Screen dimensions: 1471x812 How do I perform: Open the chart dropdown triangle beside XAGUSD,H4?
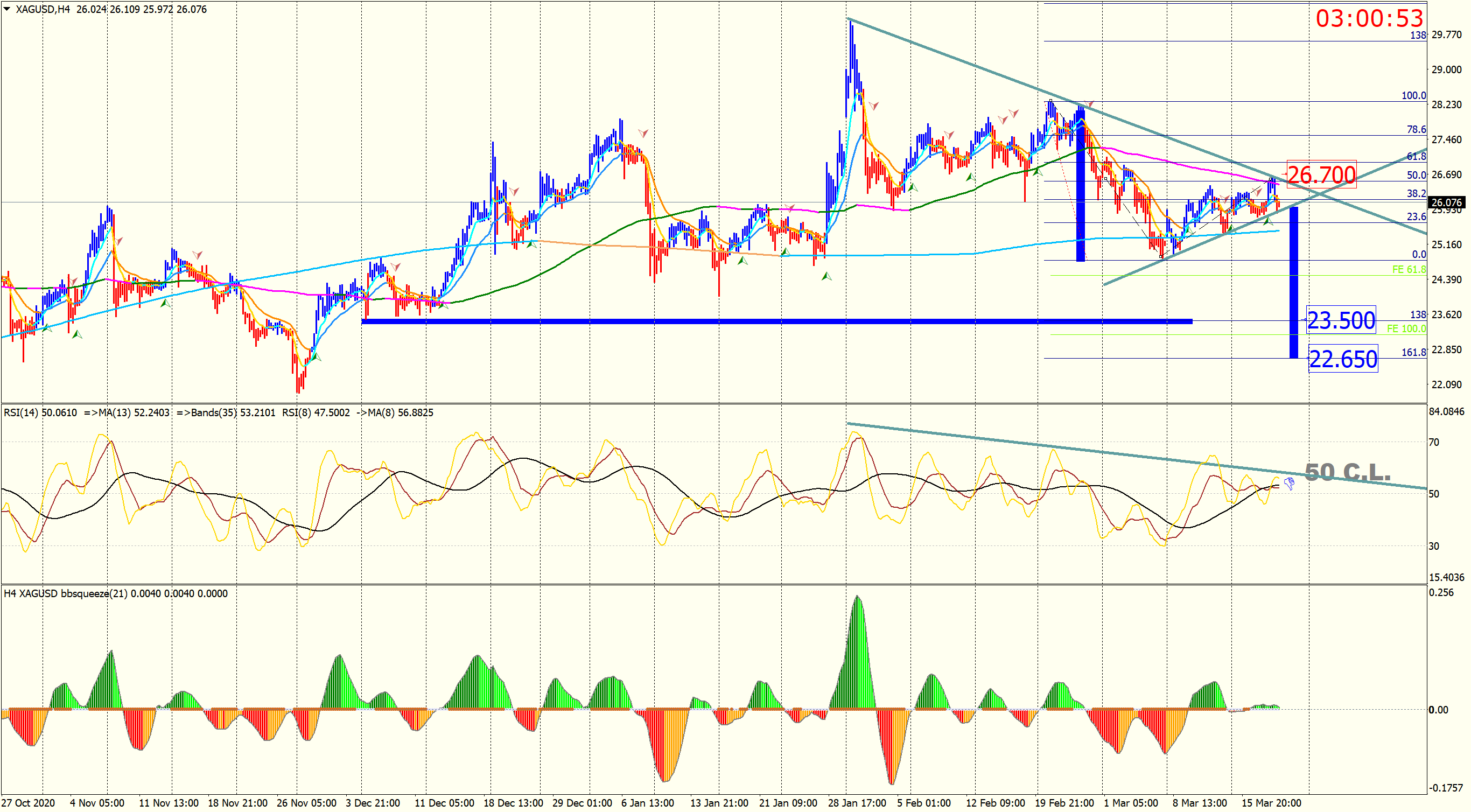7,9
